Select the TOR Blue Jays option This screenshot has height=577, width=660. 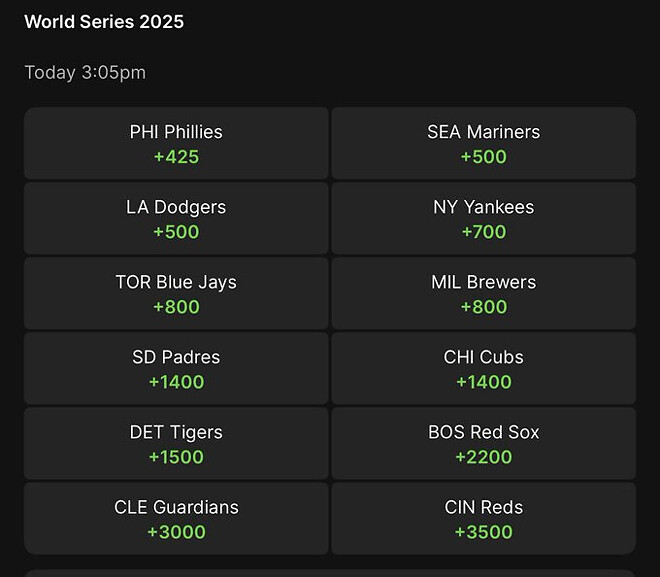[176, 293]
